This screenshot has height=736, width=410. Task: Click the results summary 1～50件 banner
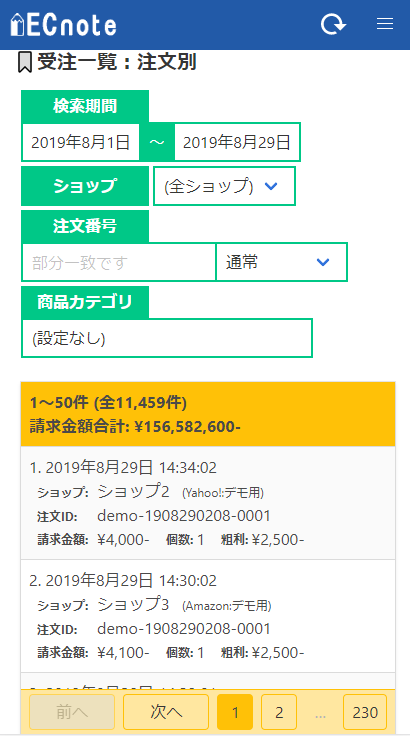[208, 414]
